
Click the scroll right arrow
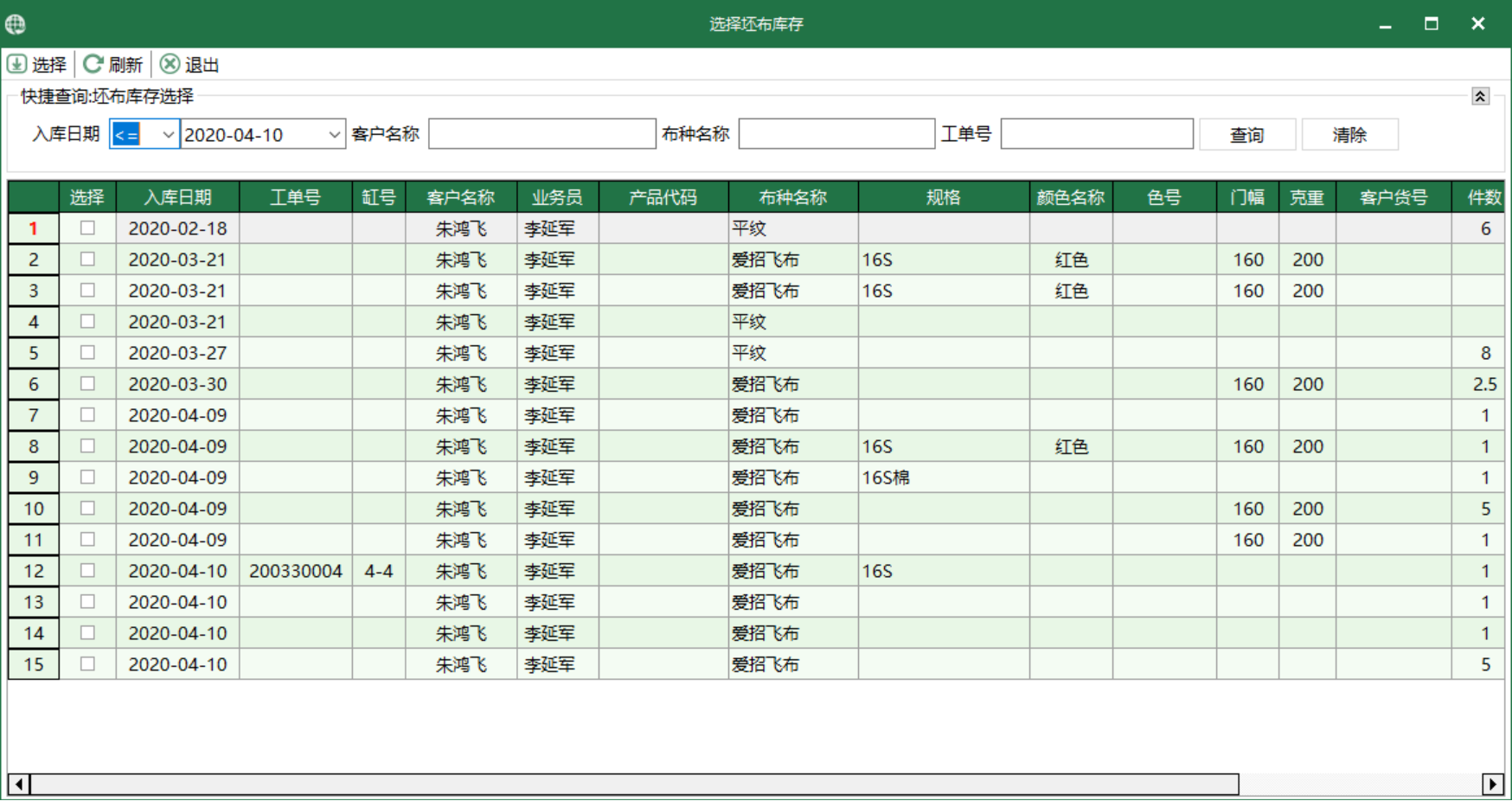pyautogui.click(x=1492, y=785)
